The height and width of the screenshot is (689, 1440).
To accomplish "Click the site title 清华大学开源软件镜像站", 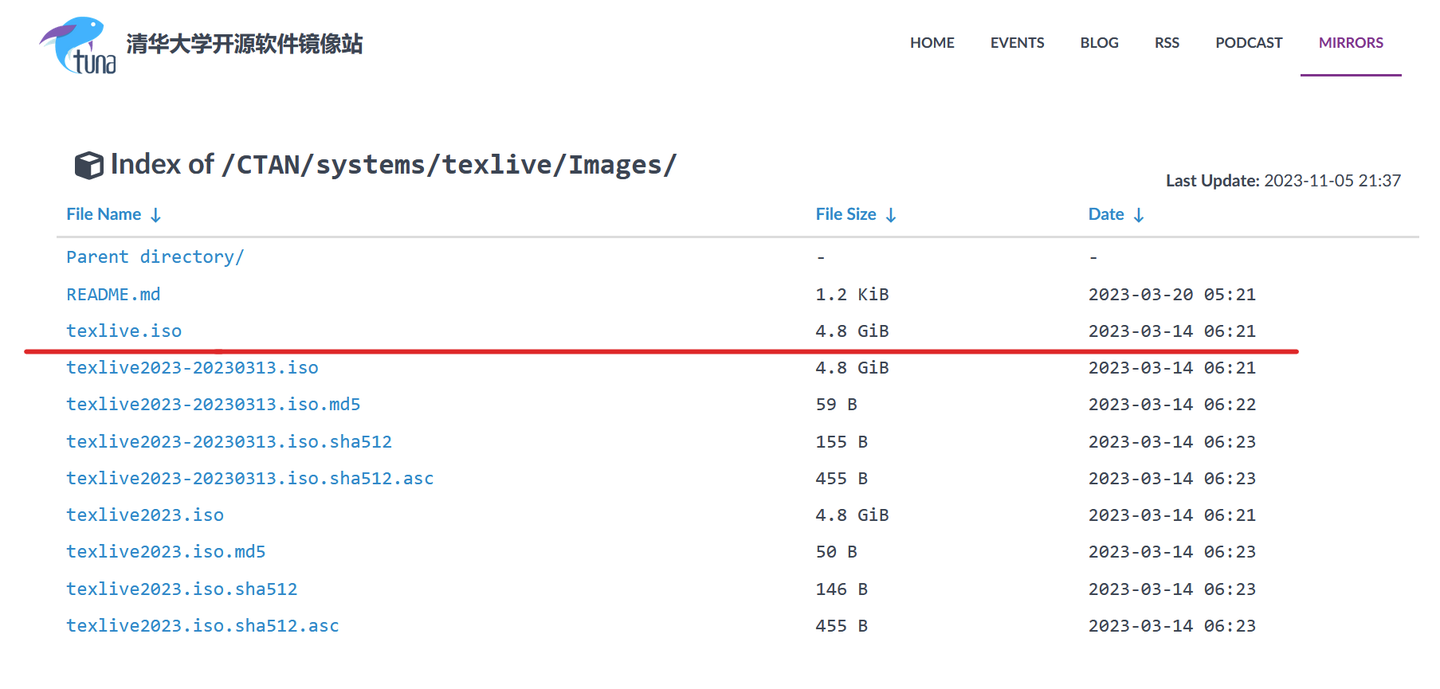I will pos(244,44).
